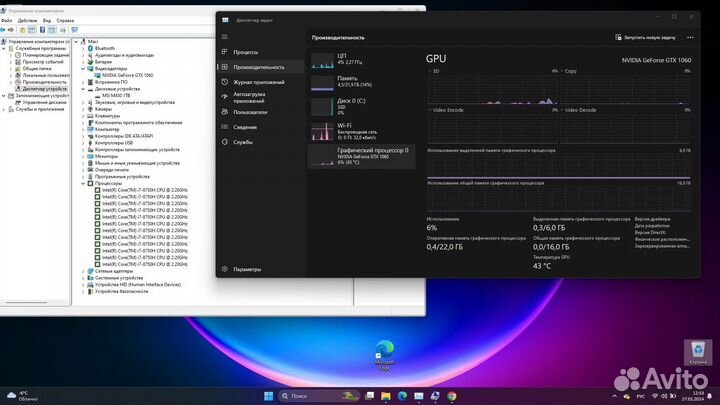Select Task Scheduler in left tree
This screenshot has width=720, height=405.
coord(45,55)
